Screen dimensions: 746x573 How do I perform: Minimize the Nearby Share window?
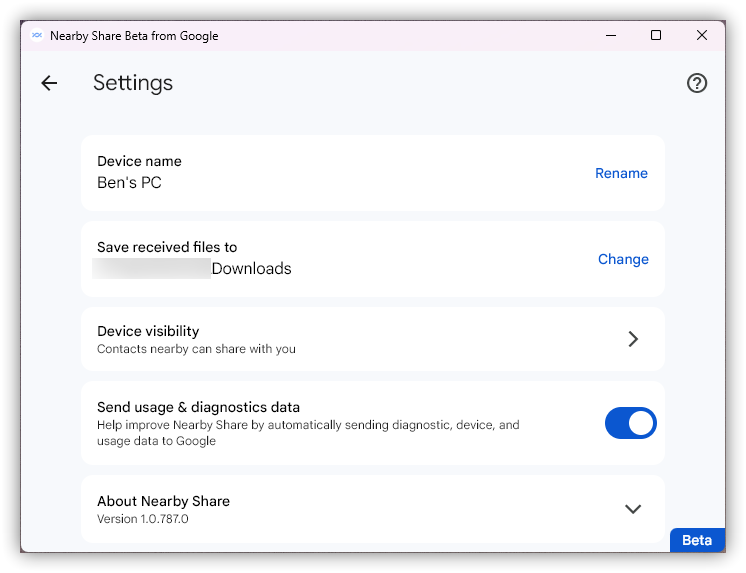pyautogui.click(x=610, y=36)
